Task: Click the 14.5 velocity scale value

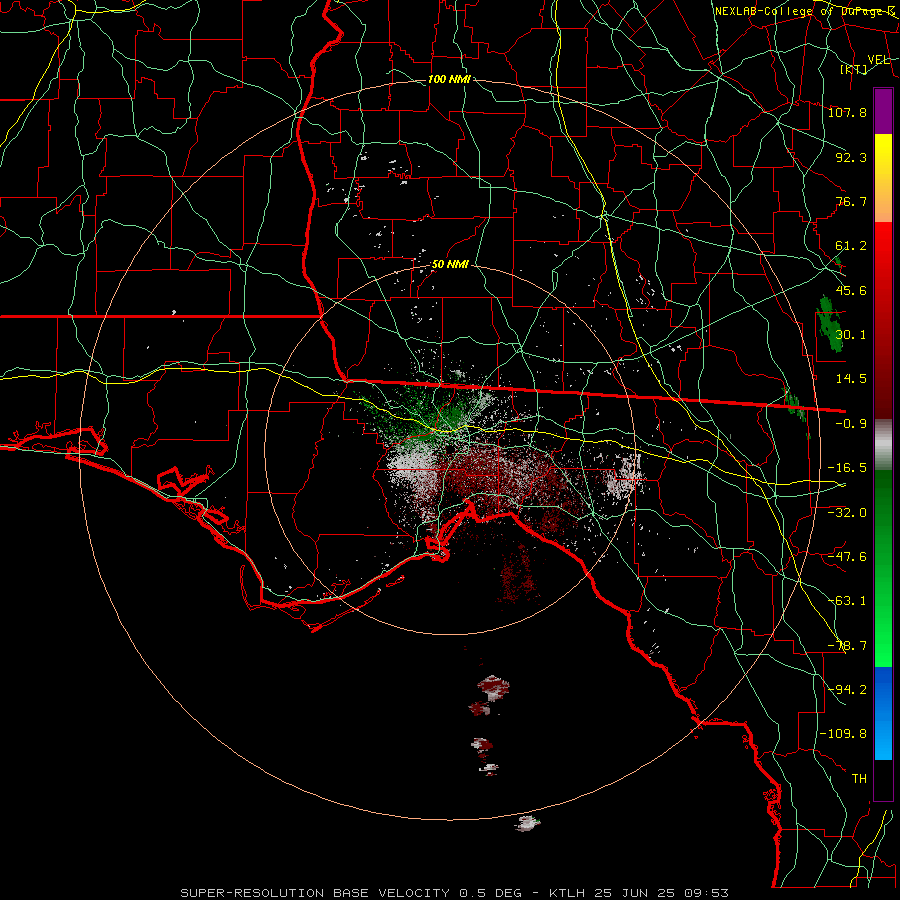Action: 851,379
